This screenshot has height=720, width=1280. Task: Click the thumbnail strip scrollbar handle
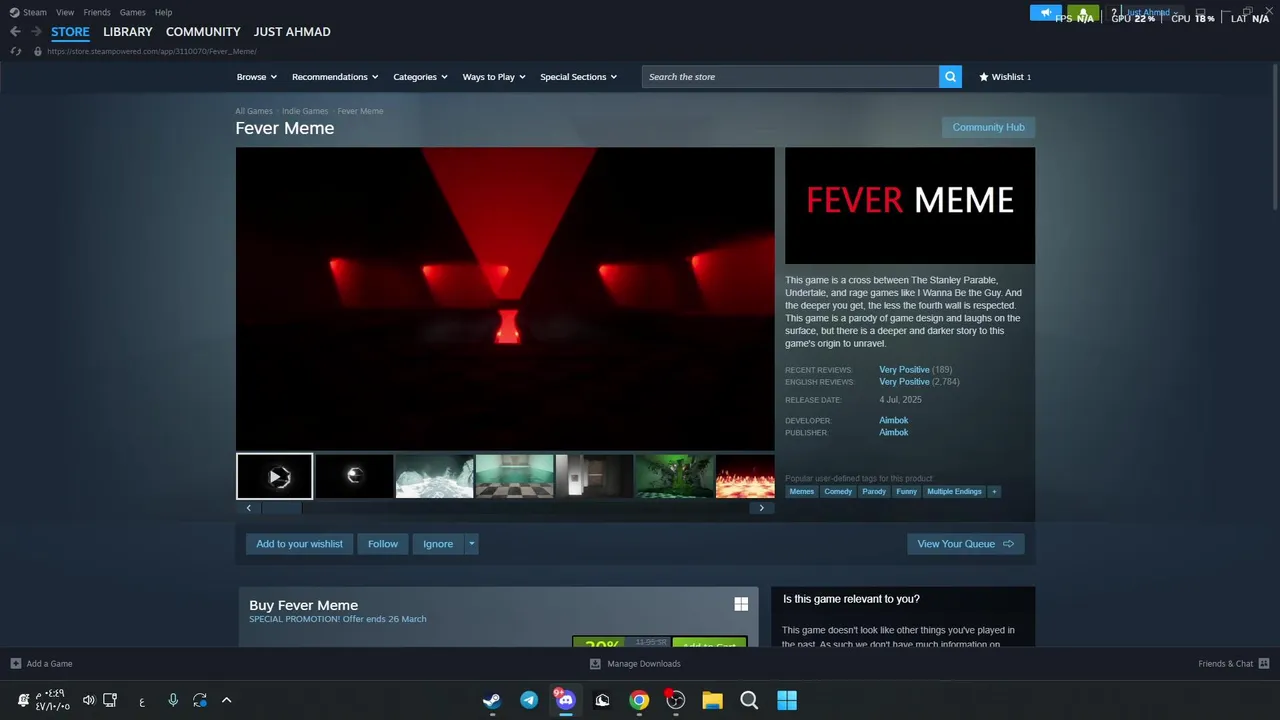[x=281, y=508]
